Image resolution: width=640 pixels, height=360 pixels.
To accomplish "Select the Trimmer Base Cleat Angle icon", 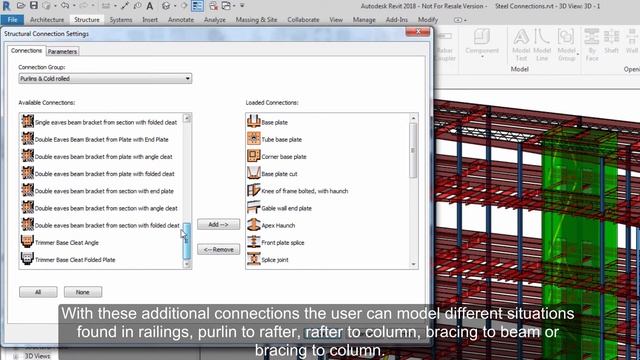I will pos(27,242).
